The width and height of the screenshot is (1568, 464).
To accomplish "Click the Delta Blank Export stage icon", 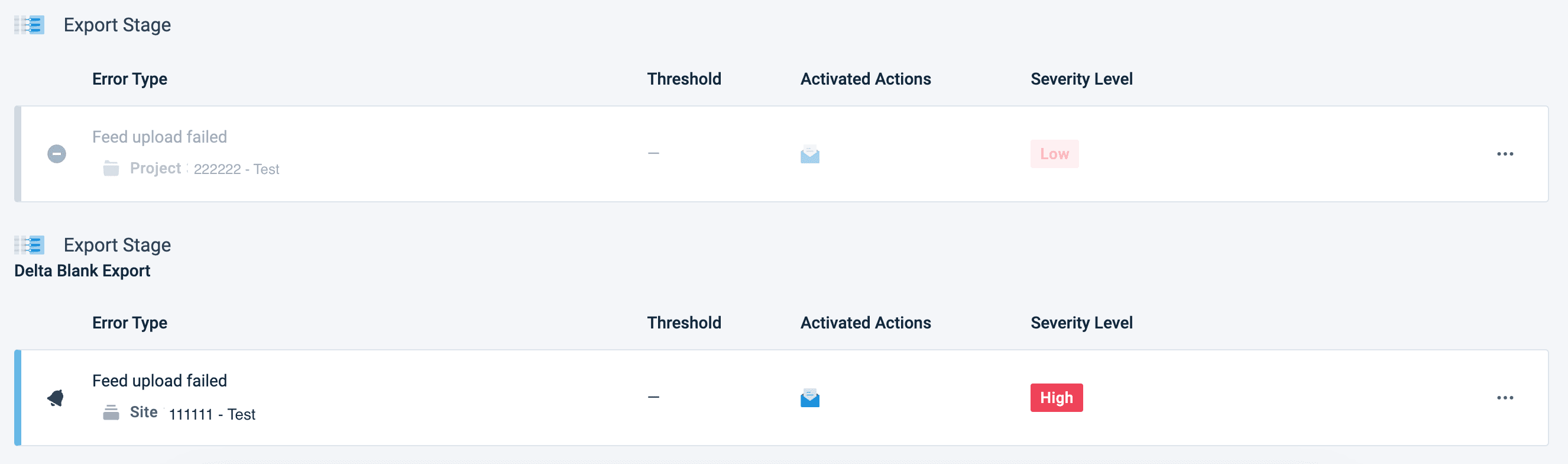I will (x=29, y=245).
